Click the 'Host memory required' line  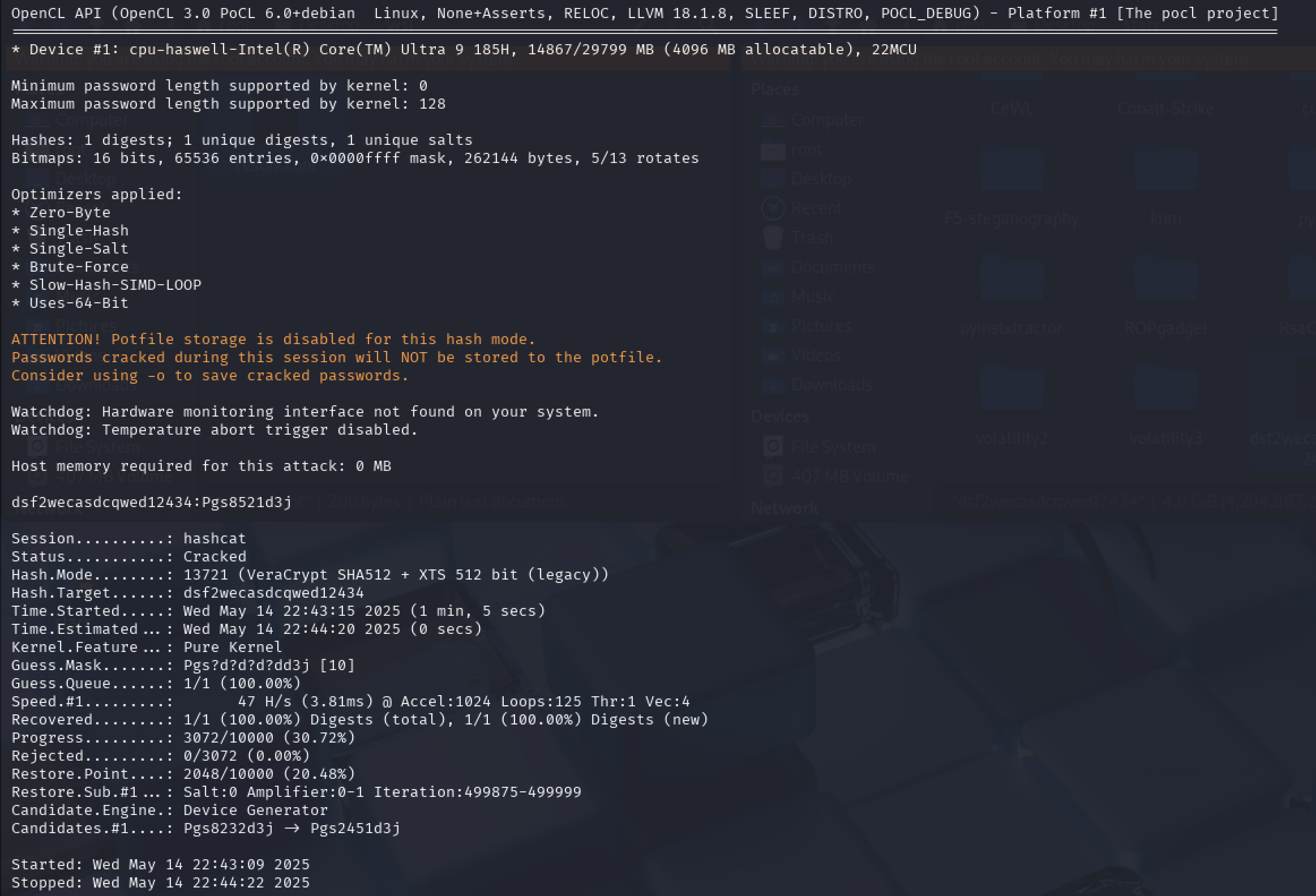coord(202,466)
